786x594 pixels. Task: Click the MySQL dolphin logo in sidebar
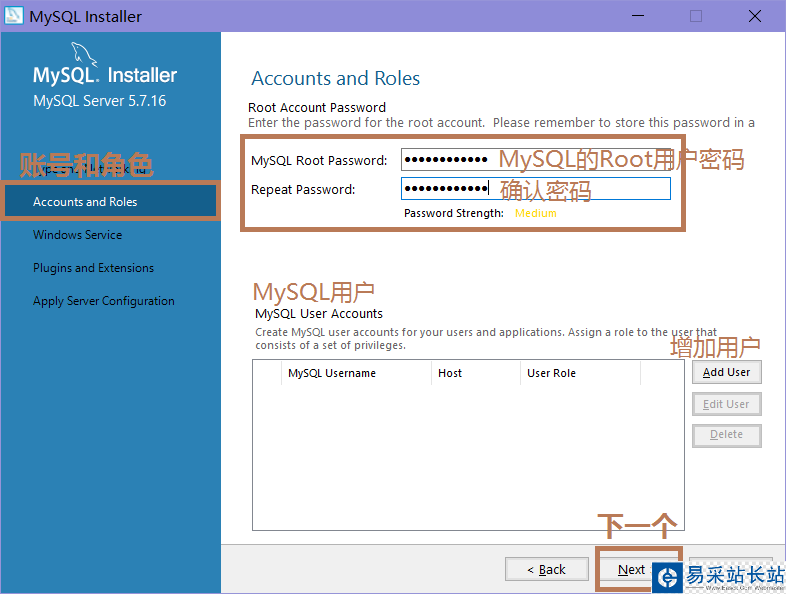pyautogui.click(x=84, y=54)
